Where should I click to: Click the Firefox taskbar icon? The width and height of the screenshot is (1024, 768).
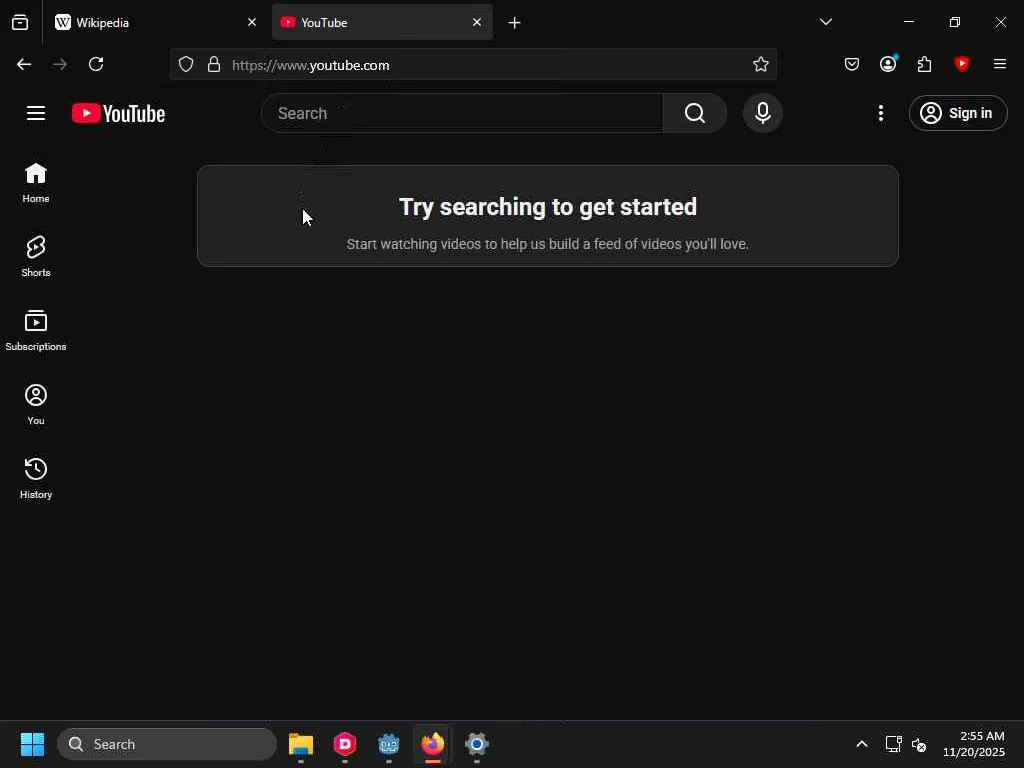(x=432, y=744)
